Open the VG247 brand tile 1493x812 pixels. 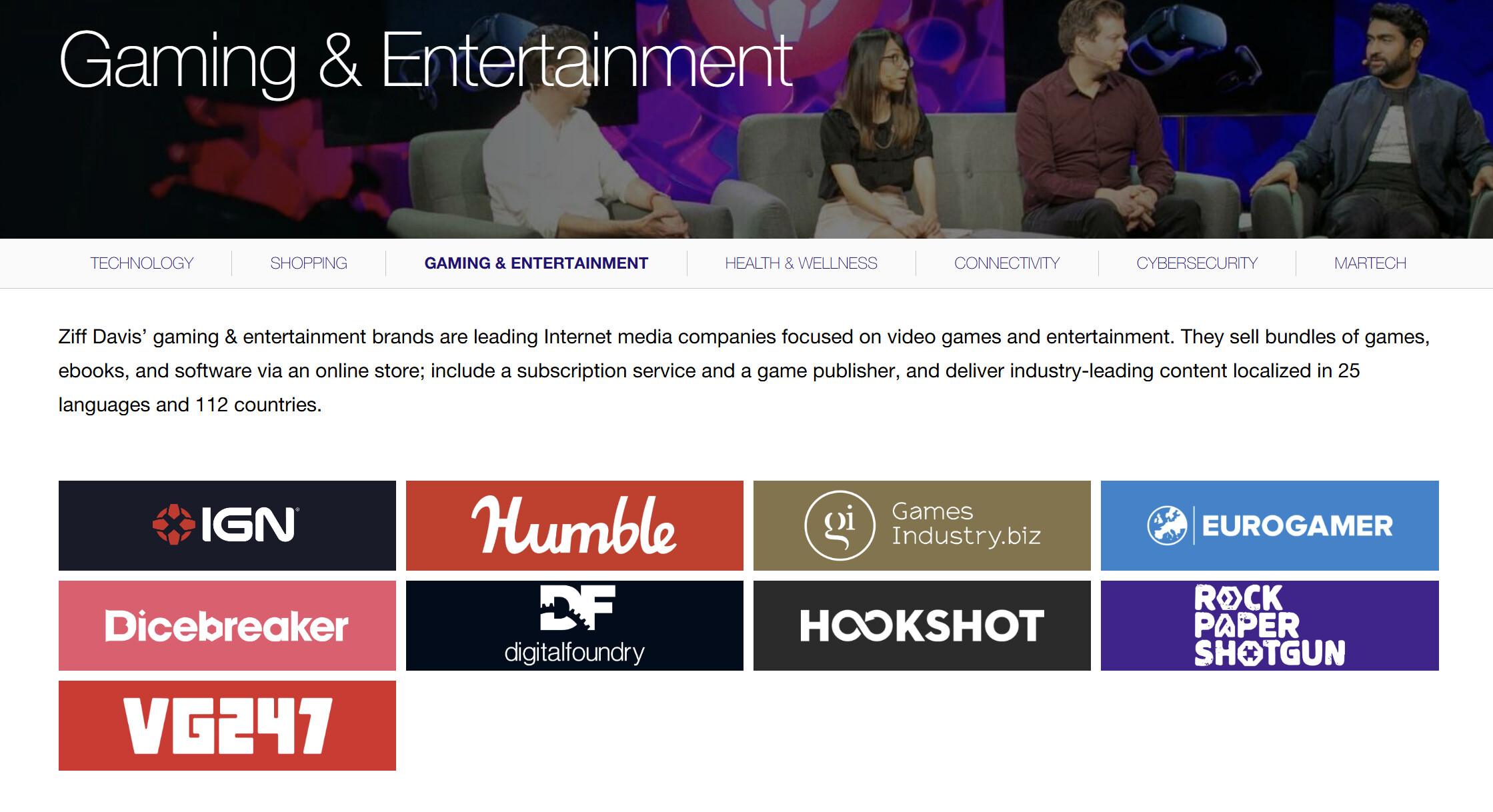[x=227, y=725]
